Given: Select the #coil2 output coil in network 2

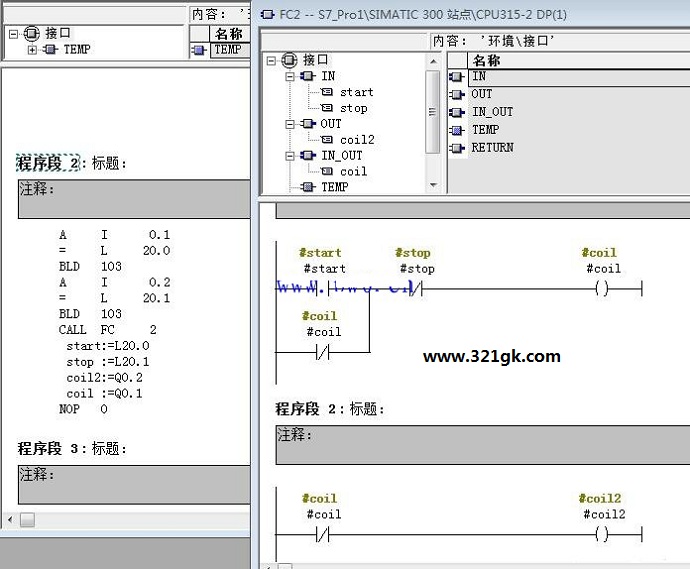Looking at the screenshot, I should [x=602, y=535].
